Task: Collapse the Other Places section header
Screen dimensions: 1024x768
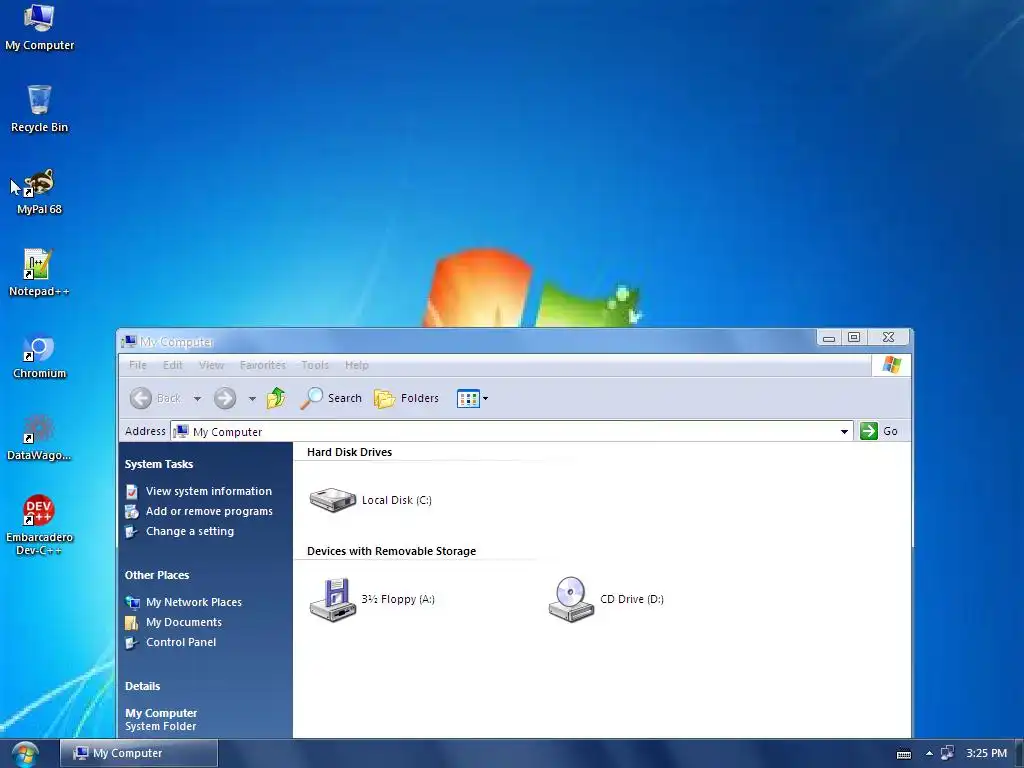Action: pos(157,575)
